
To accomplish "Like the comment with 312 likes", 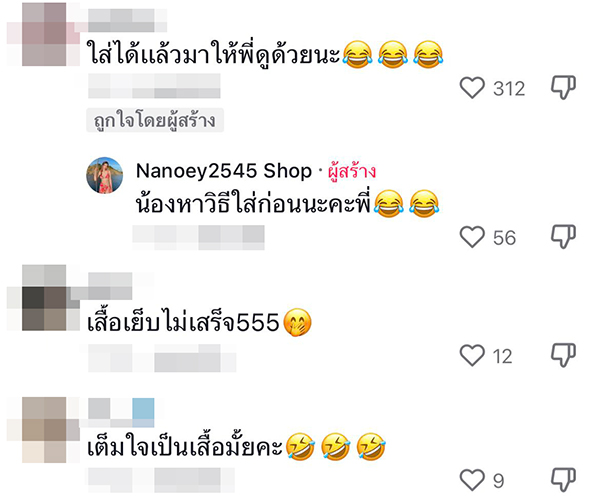I will tap(472, 88).
